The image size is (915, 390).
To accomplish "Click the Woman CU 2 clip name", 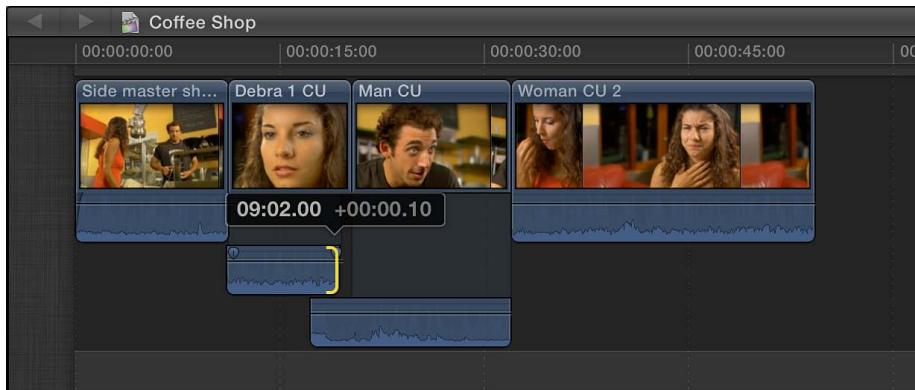I will [x=570, y=91].
